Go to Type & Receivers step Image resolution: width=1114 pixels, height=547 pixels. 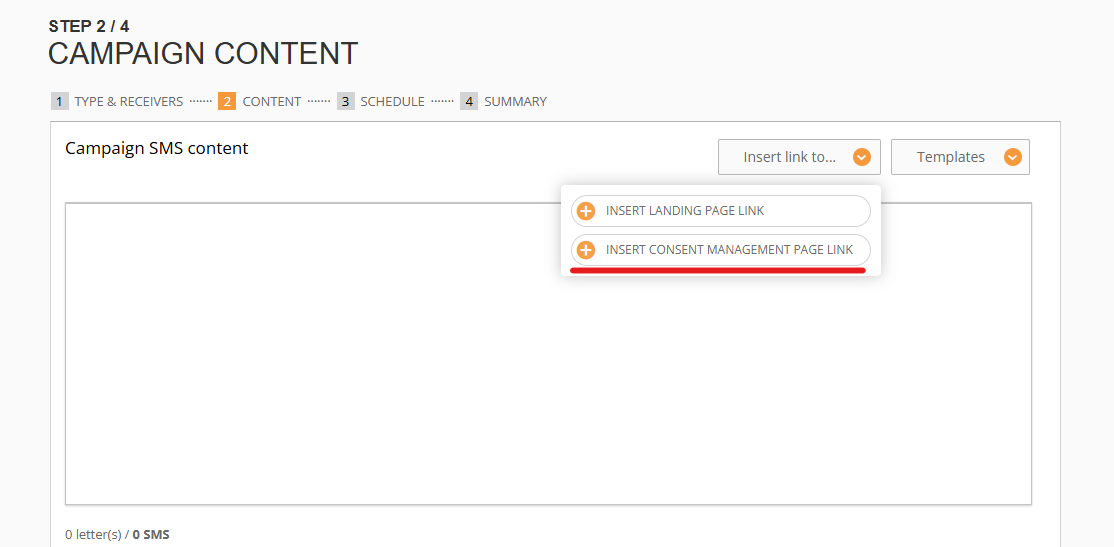tap(128, 101)
